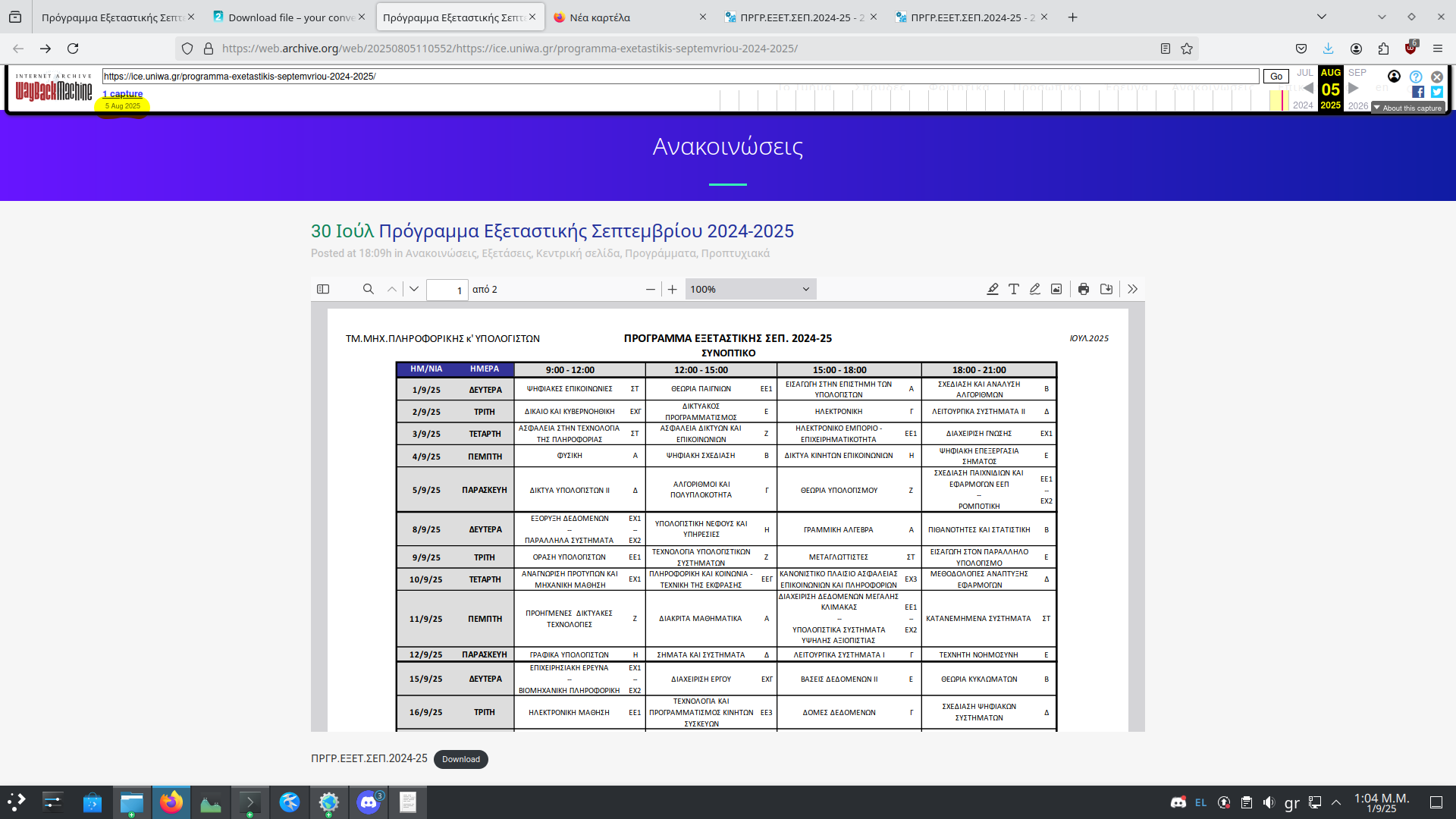1456x819 pixels.
Task: Zoom in the PDF document
Action: click(672, 289)
